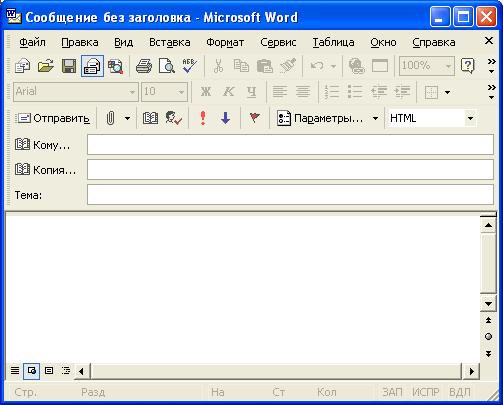This screenshot has height=405, width=503.
Task: Set low importance with blue arrow
Action: (226, 118)
